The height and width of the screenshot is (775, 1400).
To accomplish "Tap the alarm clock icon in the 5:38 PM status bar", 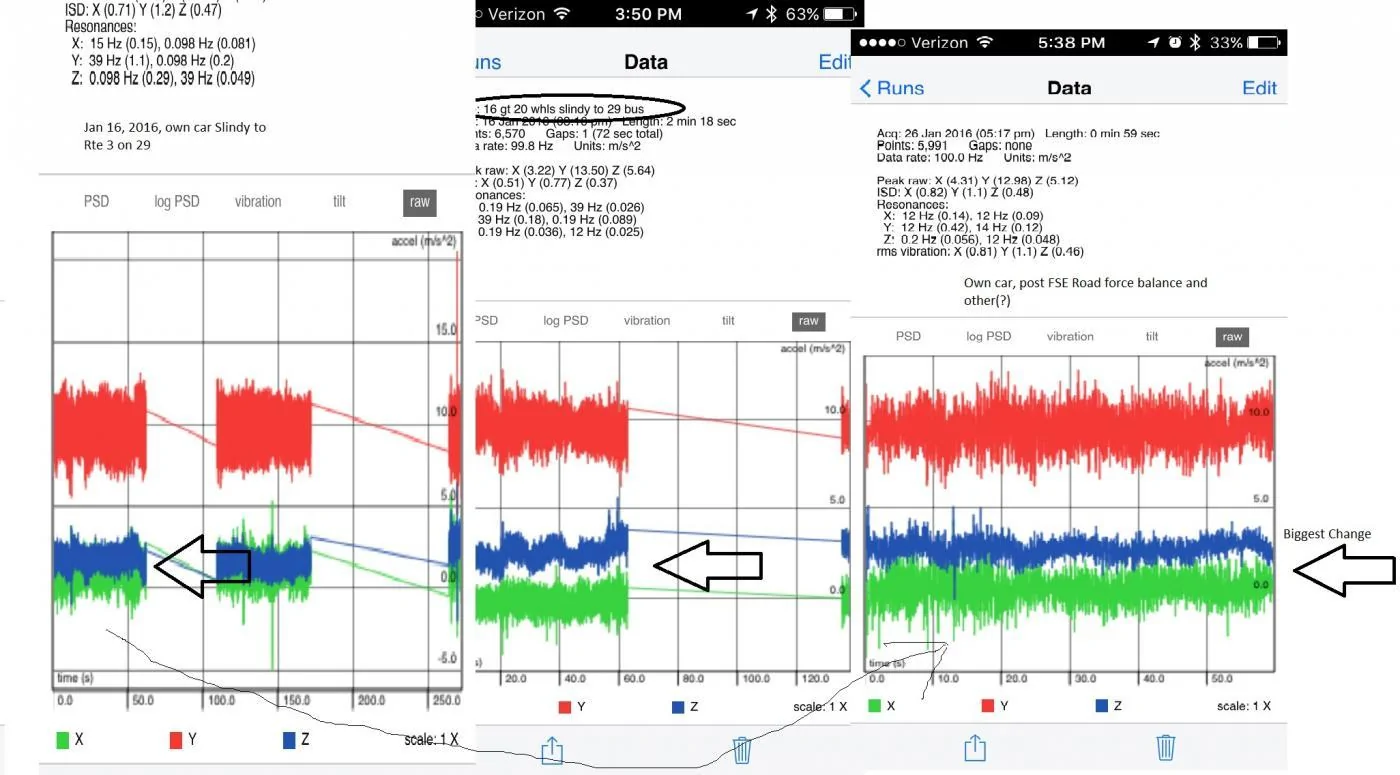I will point(1175,42).
